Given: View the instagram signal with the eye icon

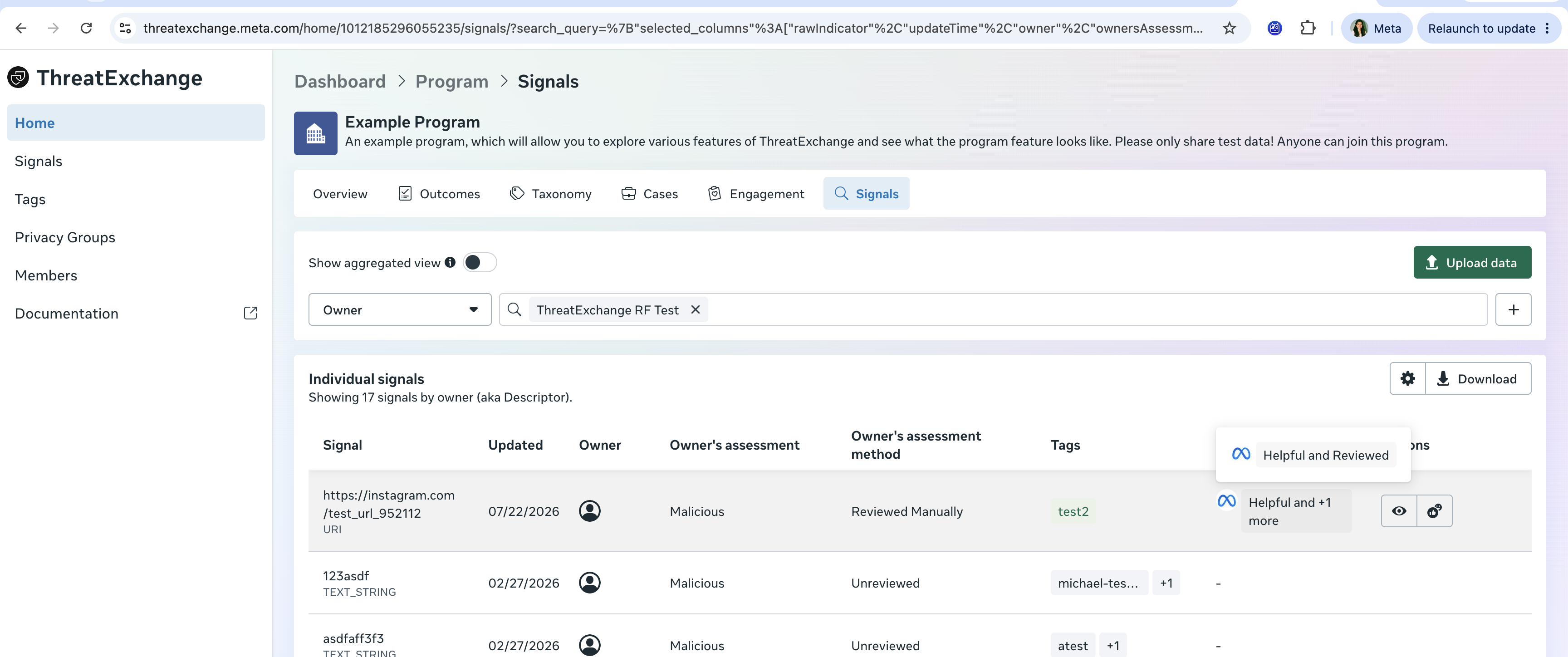Looking at the screenshot, I should click(x=1399, y=511).
